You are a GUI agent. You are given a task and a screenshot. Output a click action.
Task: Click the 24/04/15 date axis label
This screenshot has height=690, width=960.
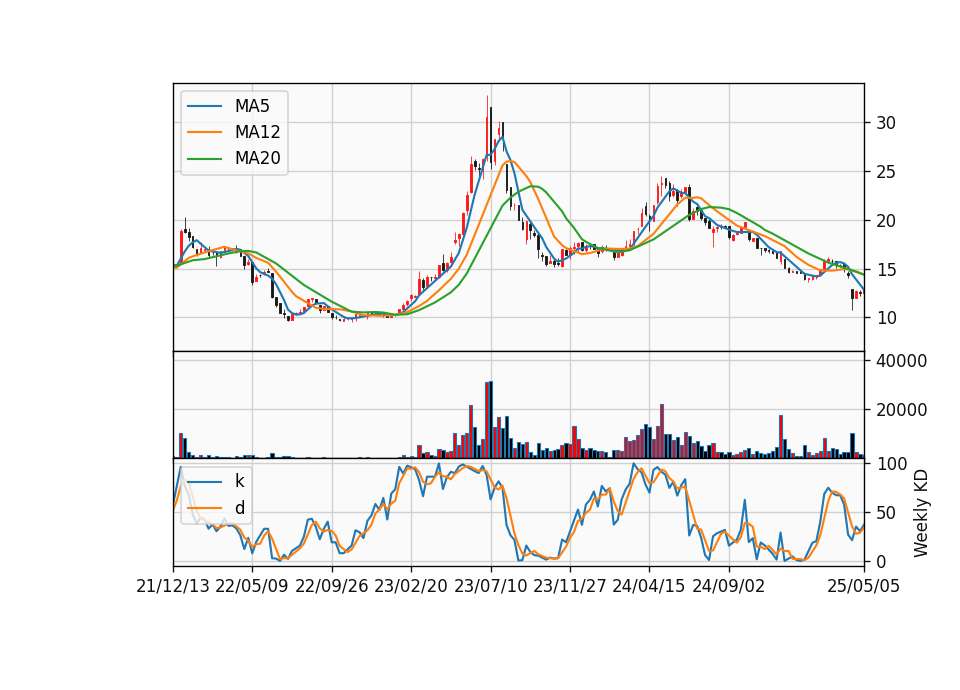click(x=649, y=586)
